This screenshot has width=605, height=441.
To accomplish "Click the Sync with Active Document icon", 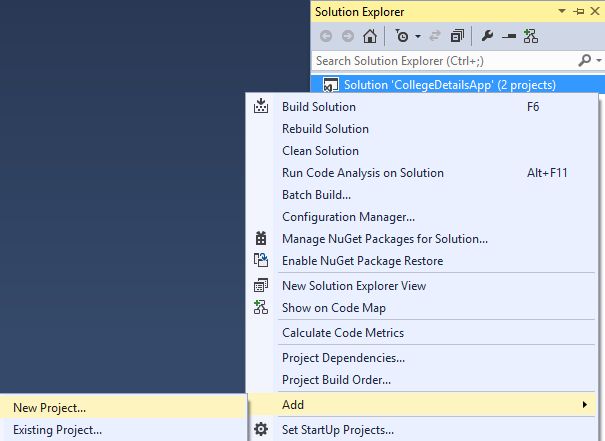I will click(435, 36).
